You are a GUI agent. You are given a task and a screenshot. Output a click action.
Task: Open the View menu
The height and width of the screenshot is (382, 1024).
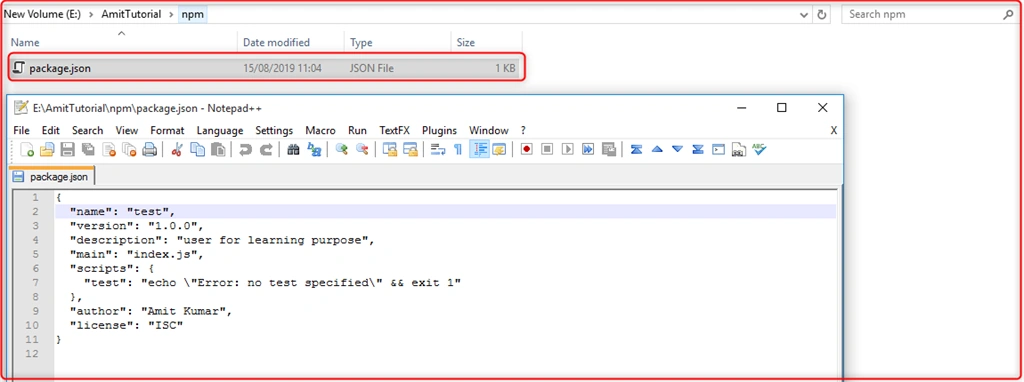[x=127, y=131]
